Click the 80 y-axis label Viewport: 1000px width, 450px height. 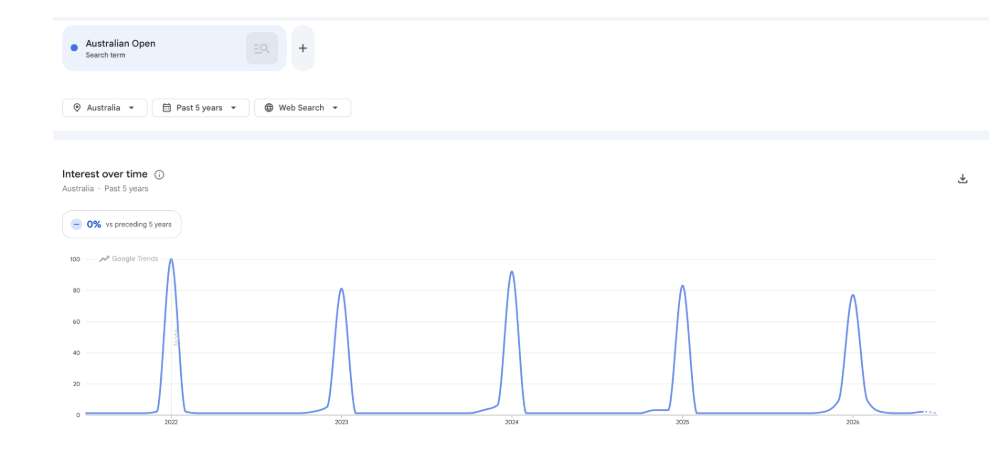tap(77, 291)
